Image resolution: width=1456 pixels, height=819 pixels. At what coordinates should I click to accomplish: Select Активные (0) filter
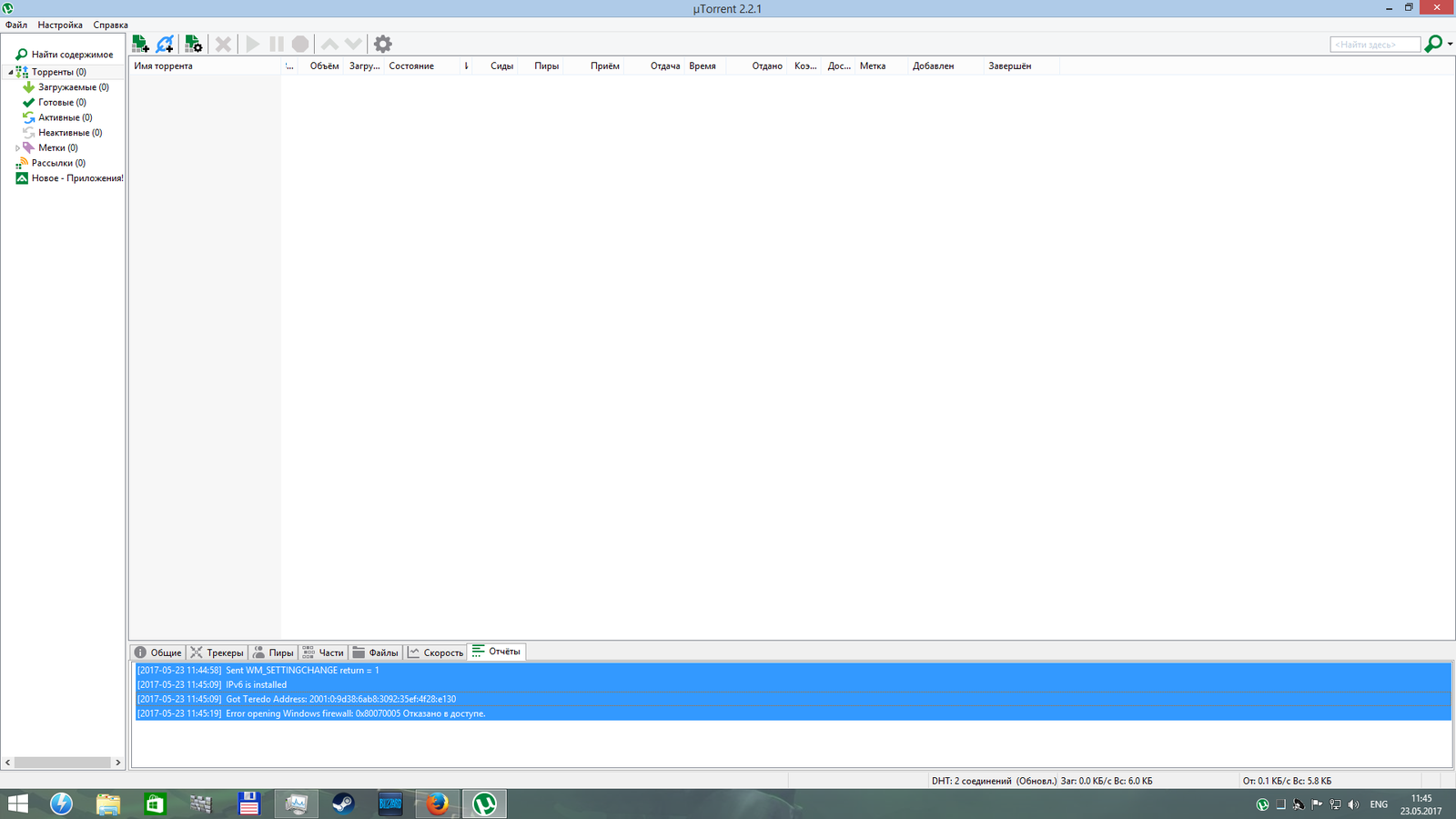click(x=65, y=117)
